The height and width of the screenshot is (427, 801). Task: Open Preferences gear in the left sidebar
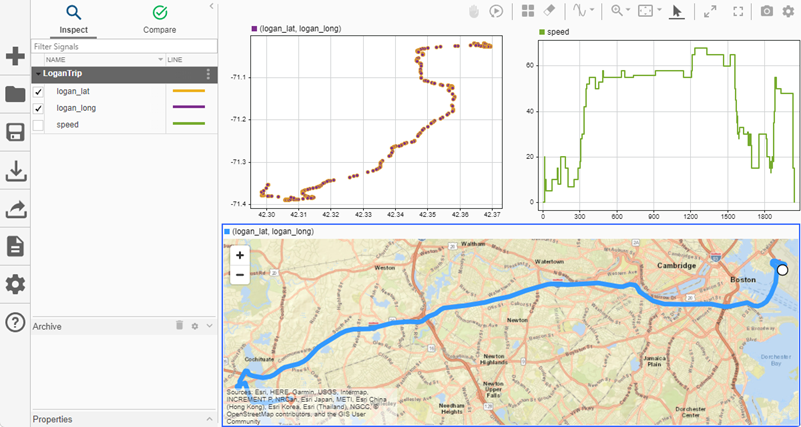tap(15, 284)
